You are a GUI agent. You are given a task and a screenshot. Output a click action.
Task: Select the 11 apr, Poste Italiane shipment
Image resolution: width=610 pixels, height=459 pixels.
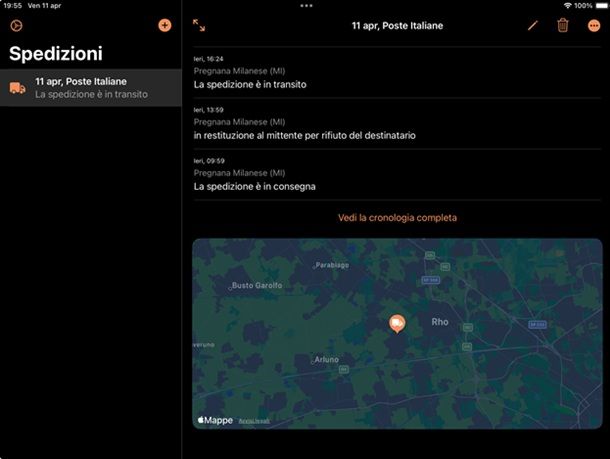(91, 88)
